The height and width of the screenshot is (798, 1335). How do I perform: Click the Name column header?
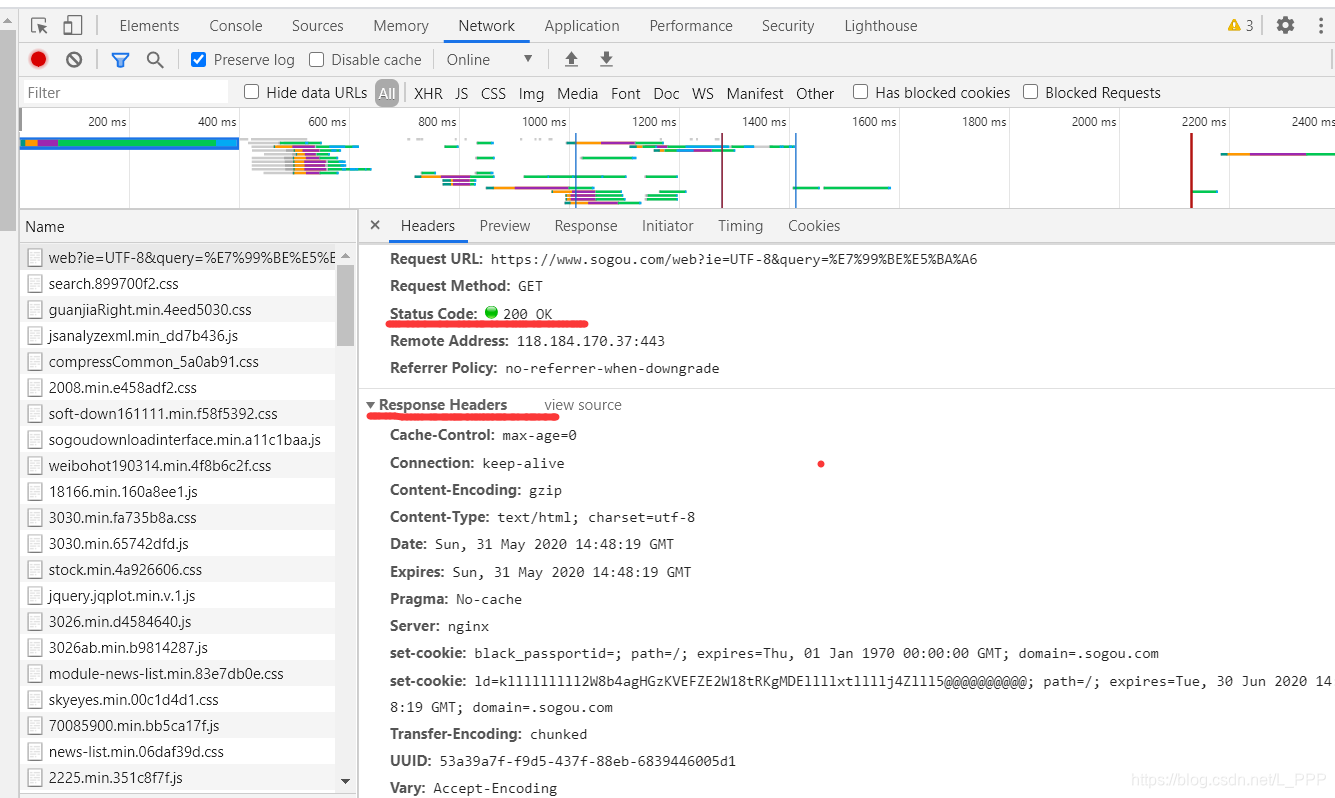[x=188, y=227]
